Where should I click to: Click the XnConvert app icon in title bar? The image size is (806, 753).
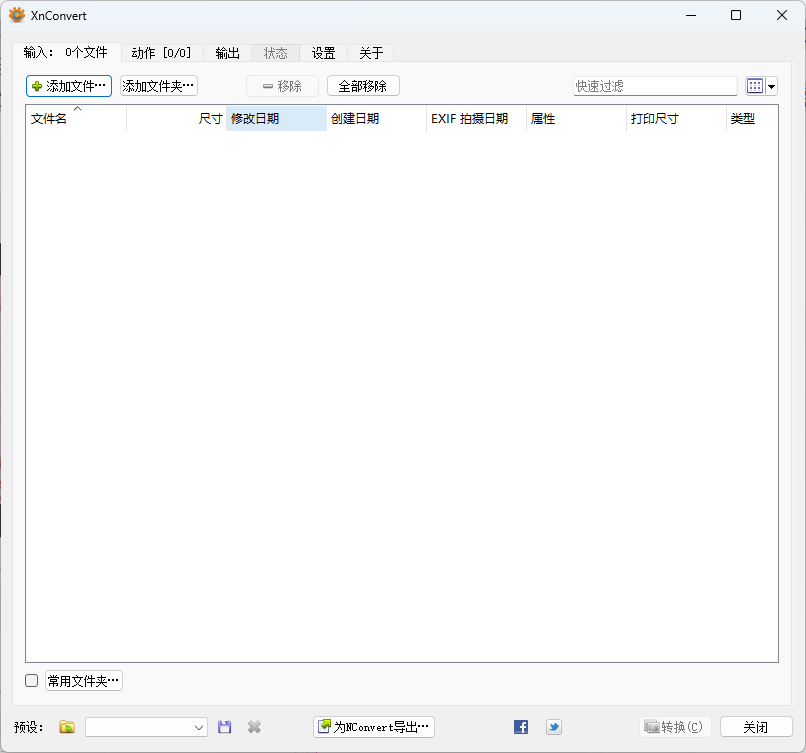pyautogui.click(x=17, y=15)
